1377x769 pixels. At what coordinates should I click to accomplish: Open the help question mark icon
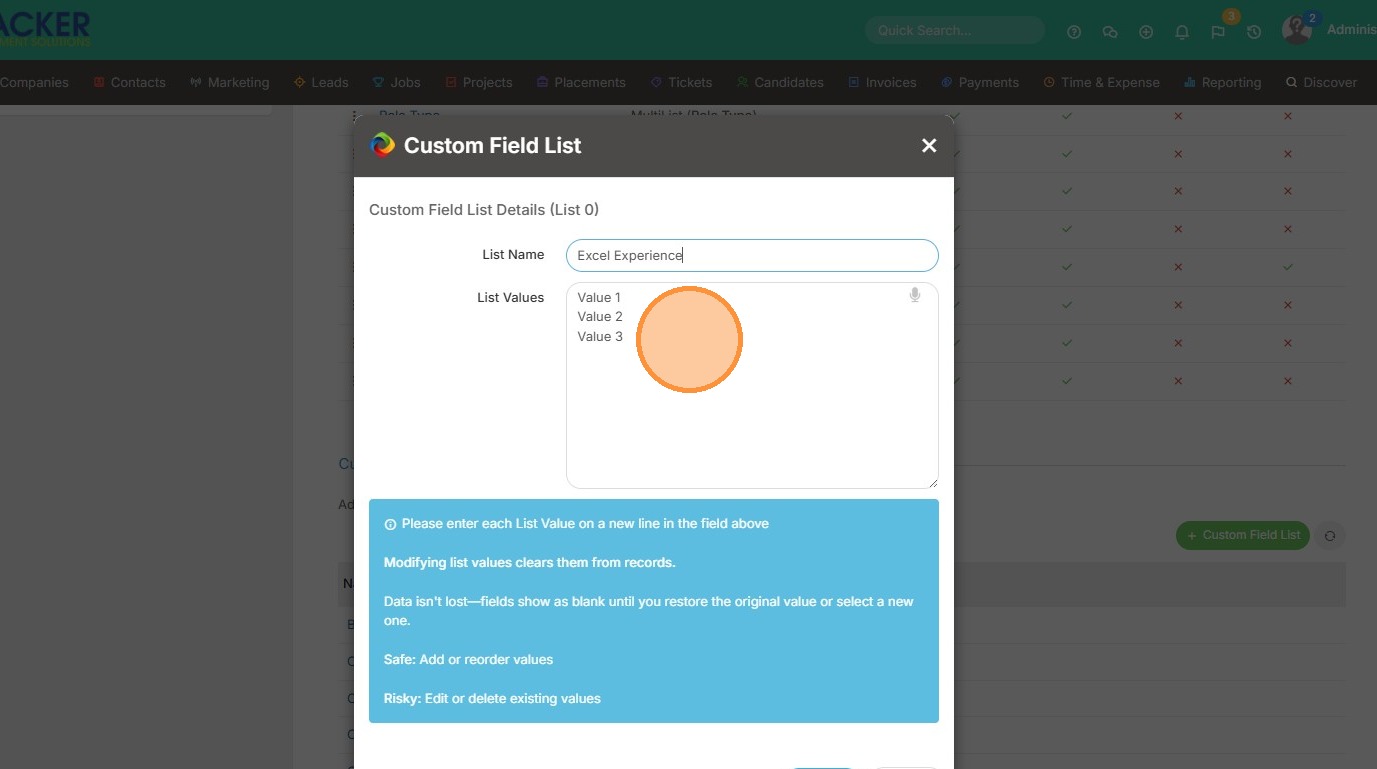(x=1074, y=32)
